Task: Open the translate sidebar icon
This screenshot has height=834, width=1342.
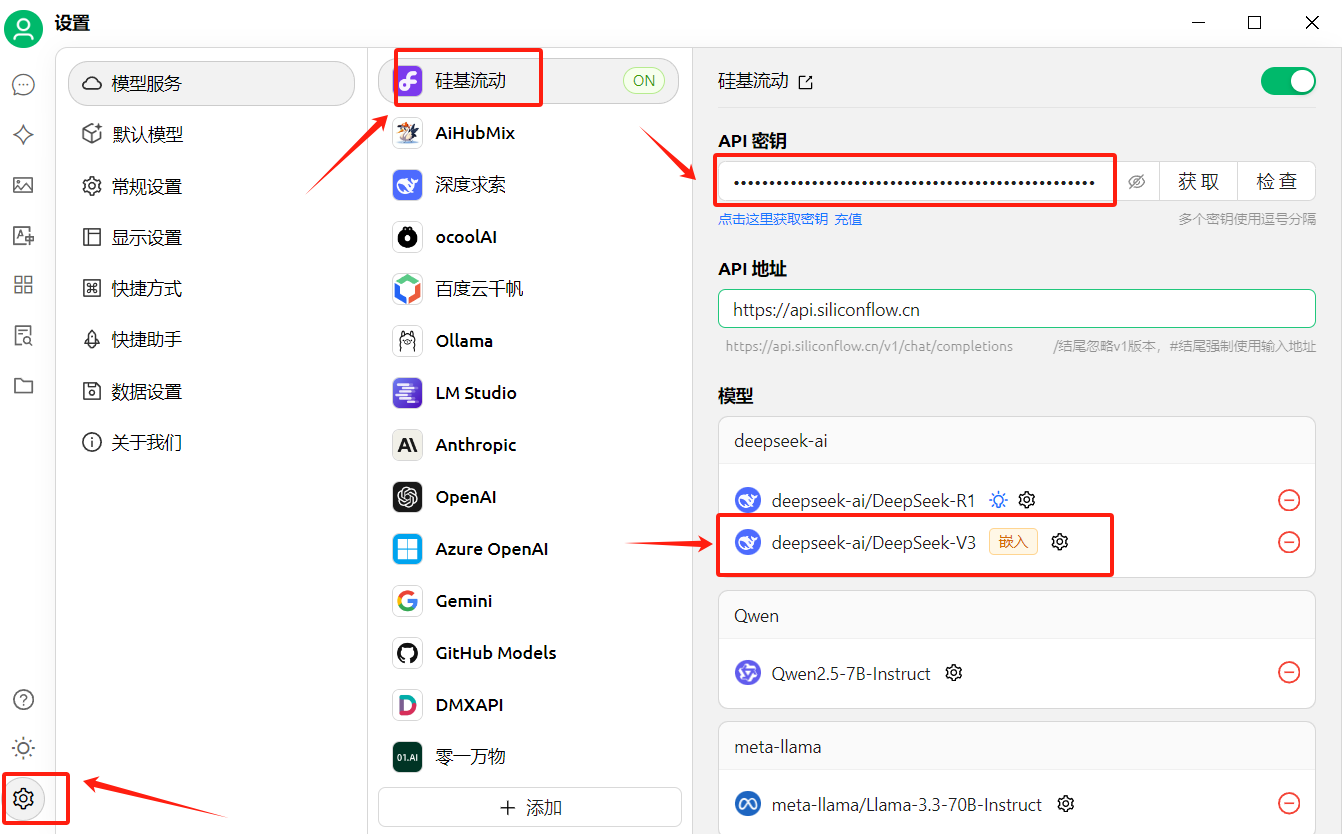Action: tap(23, 235)
